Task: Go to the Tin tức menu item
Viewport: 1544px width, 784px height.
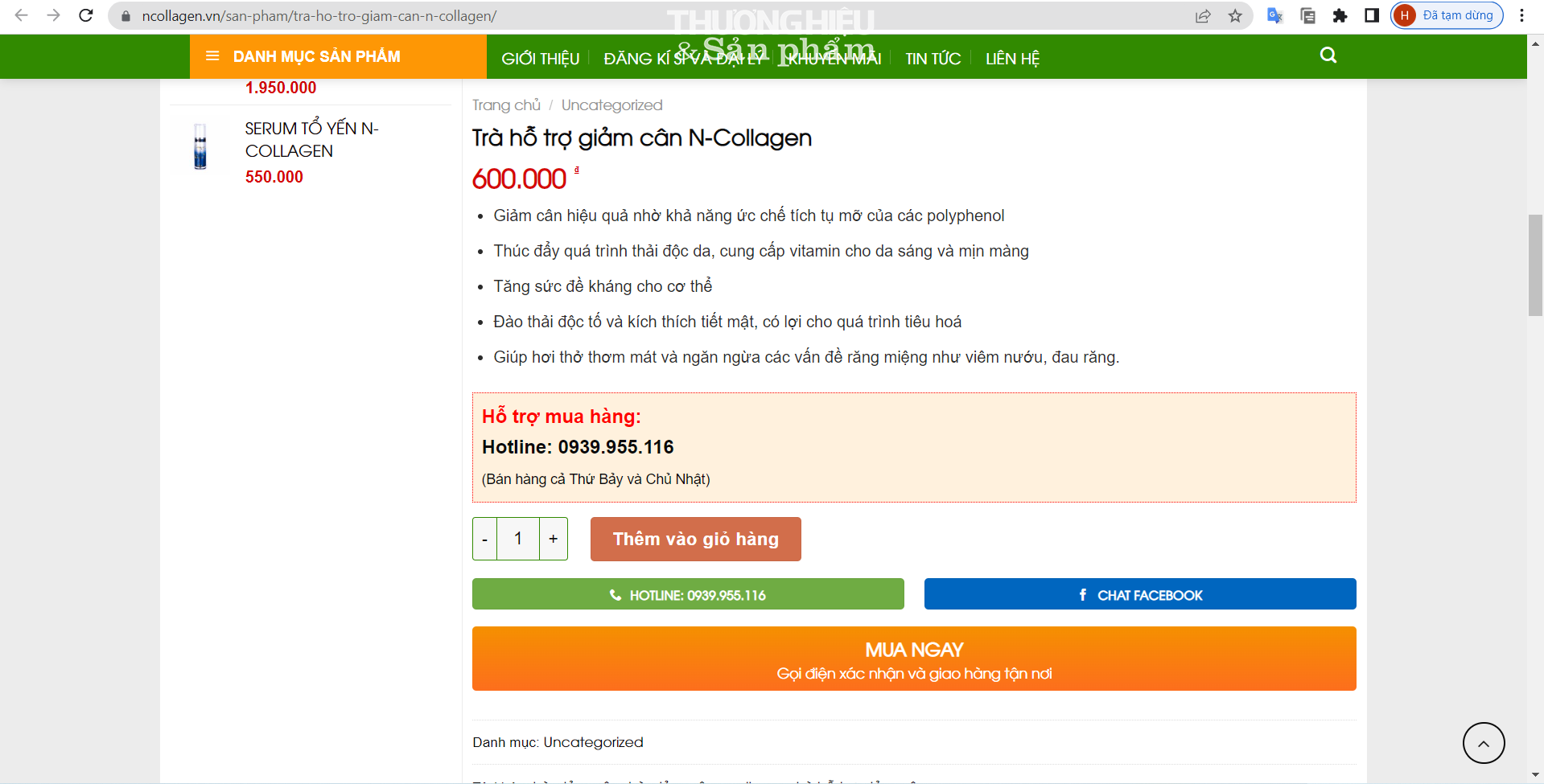Action: (x=933, y=59)
